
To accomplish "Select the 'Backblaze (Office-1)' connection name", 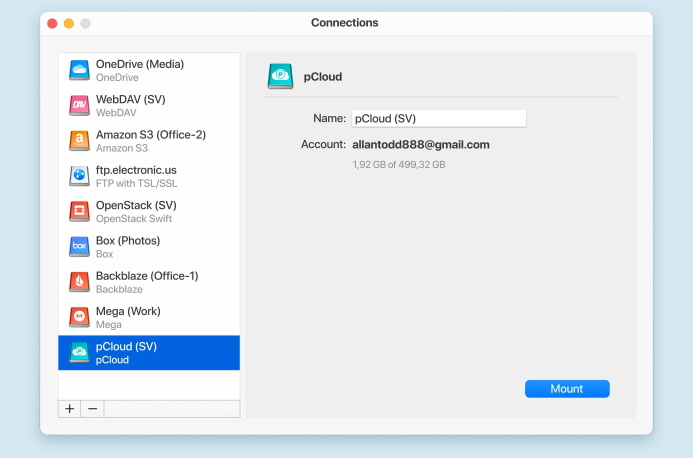I will tap(147, 276).
